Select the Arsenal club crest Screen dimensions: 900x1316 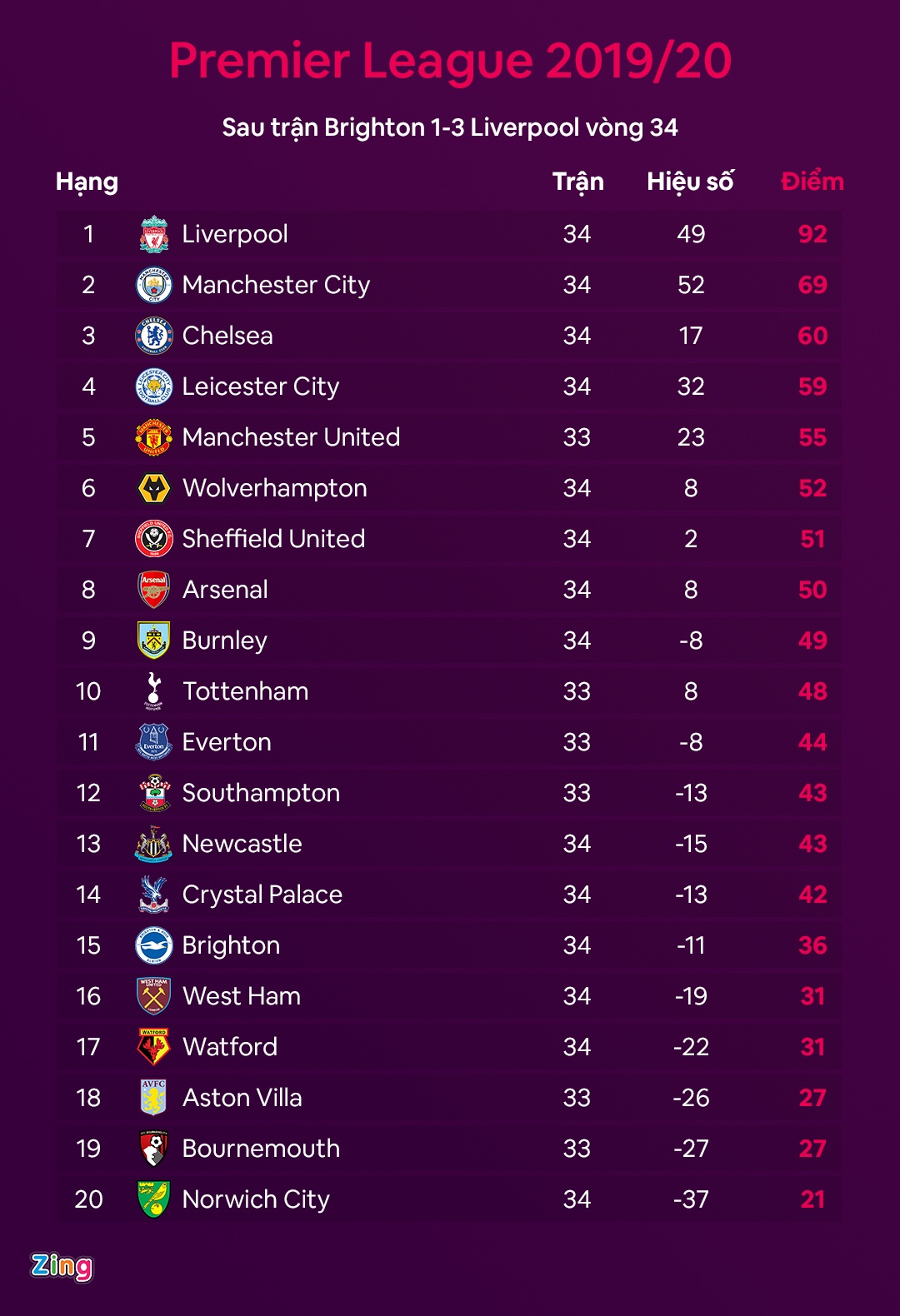pos(154,590)
